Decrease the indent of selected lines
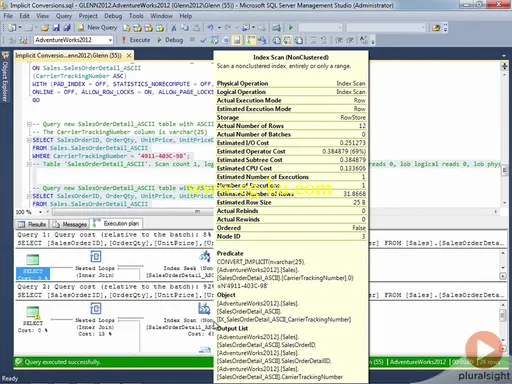Screen dimensions: 512x384 coord(339,40)
